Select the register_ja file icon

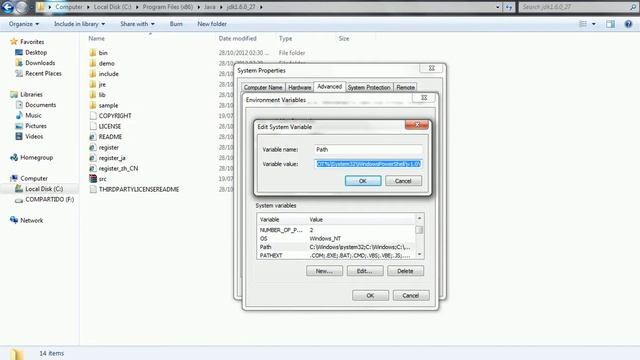tap(93, 158)
